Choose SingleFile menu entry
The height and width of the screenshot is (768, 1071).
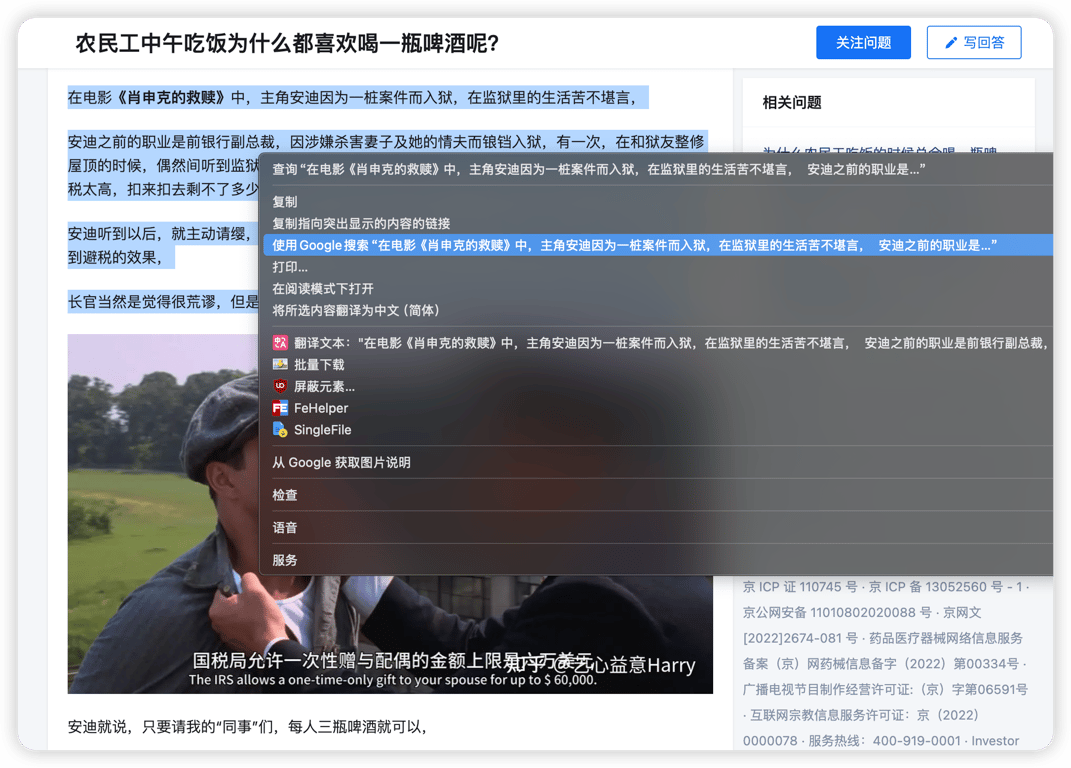pyautogui.click(x=656, y=430)
